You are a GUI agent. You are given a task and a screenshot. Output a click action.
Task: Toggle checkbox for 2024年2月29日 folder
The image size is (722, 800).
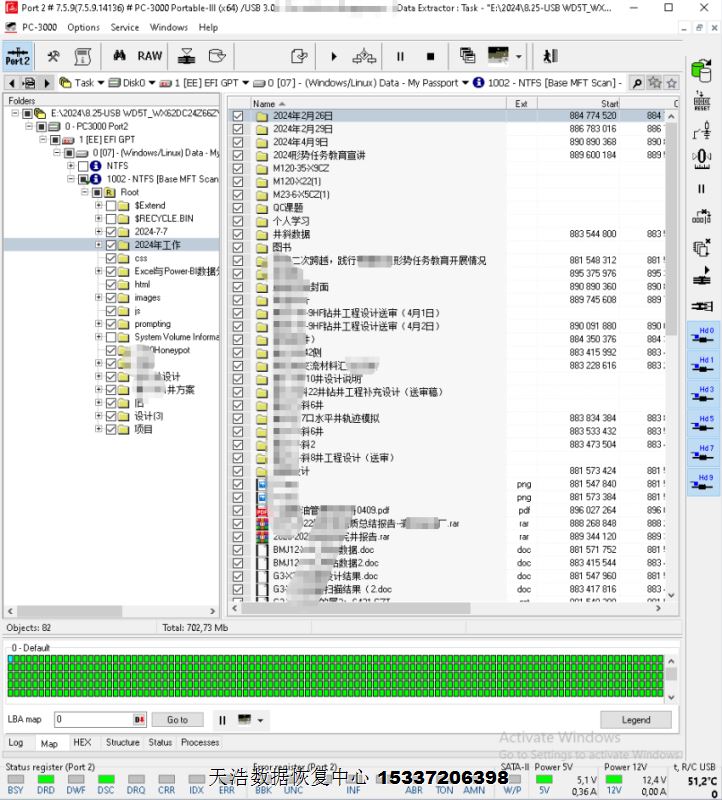(x=238, y=129)
